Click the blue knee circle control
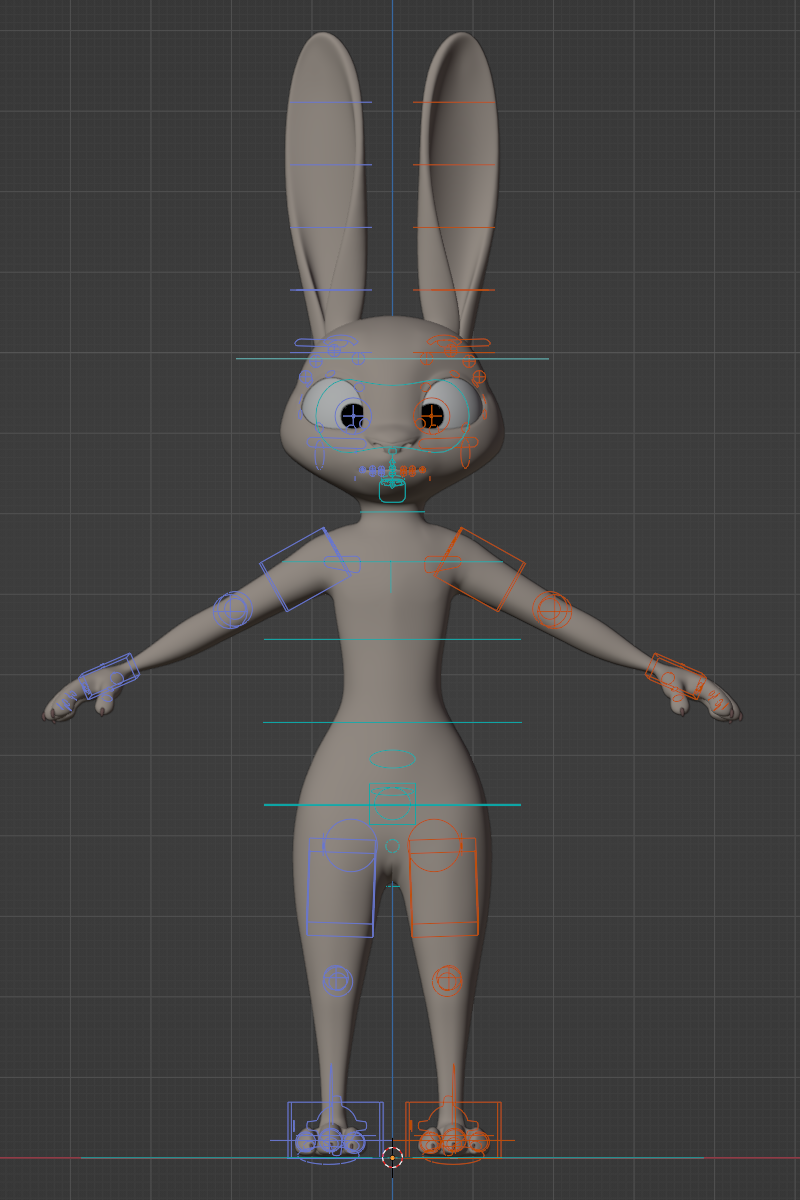The image size is (800, 1200). 338,981
